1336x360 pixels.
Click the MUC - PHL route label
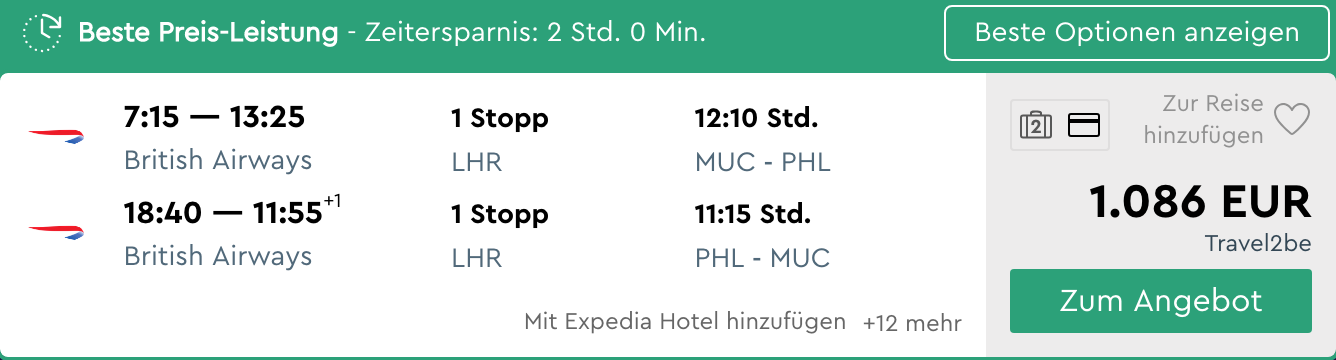coord(763,162)
